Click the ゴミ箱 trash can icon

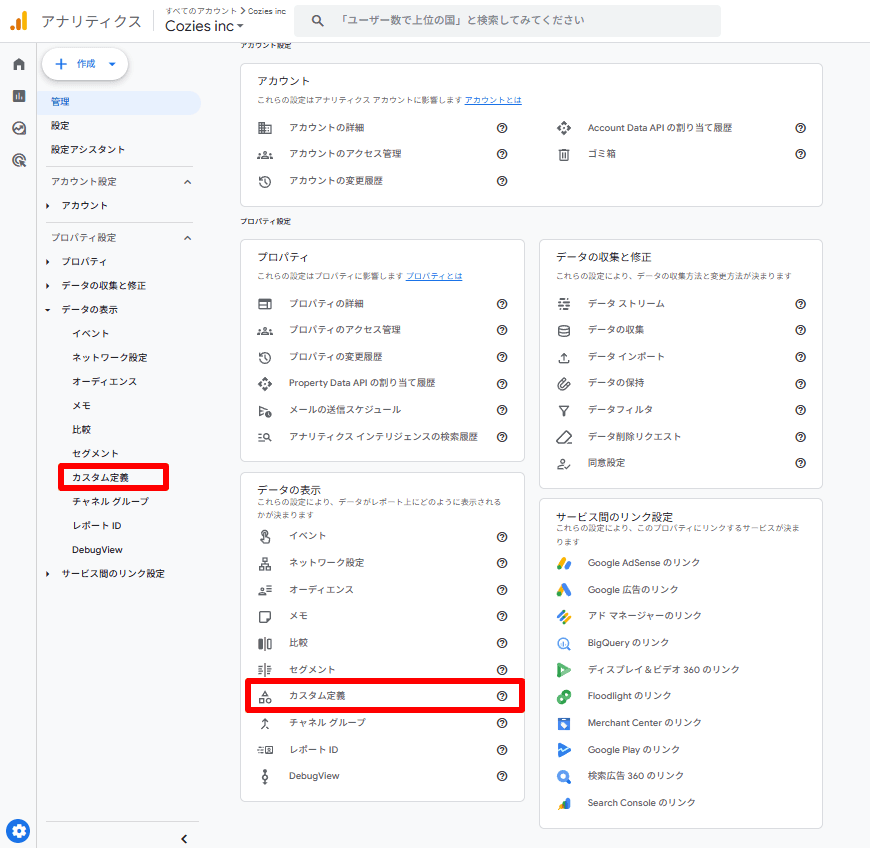point(564,154)
